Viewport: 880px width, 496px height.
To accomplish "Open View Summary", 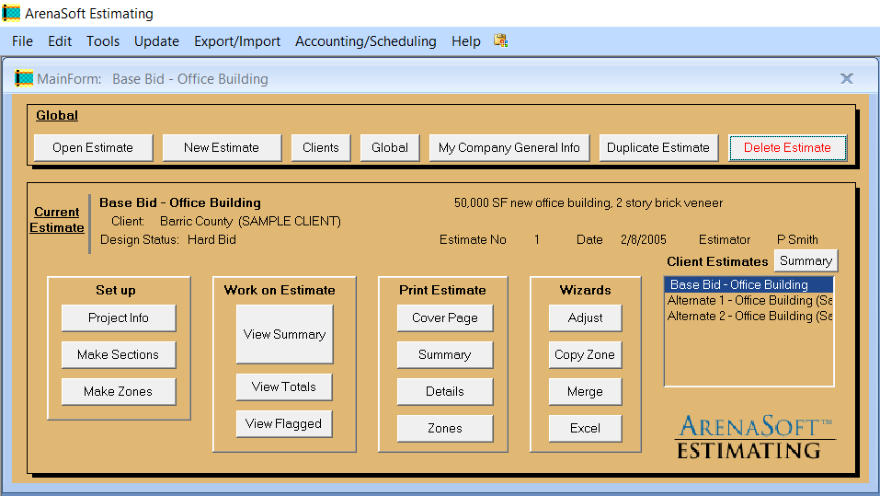I will click(x=285, y=334).
